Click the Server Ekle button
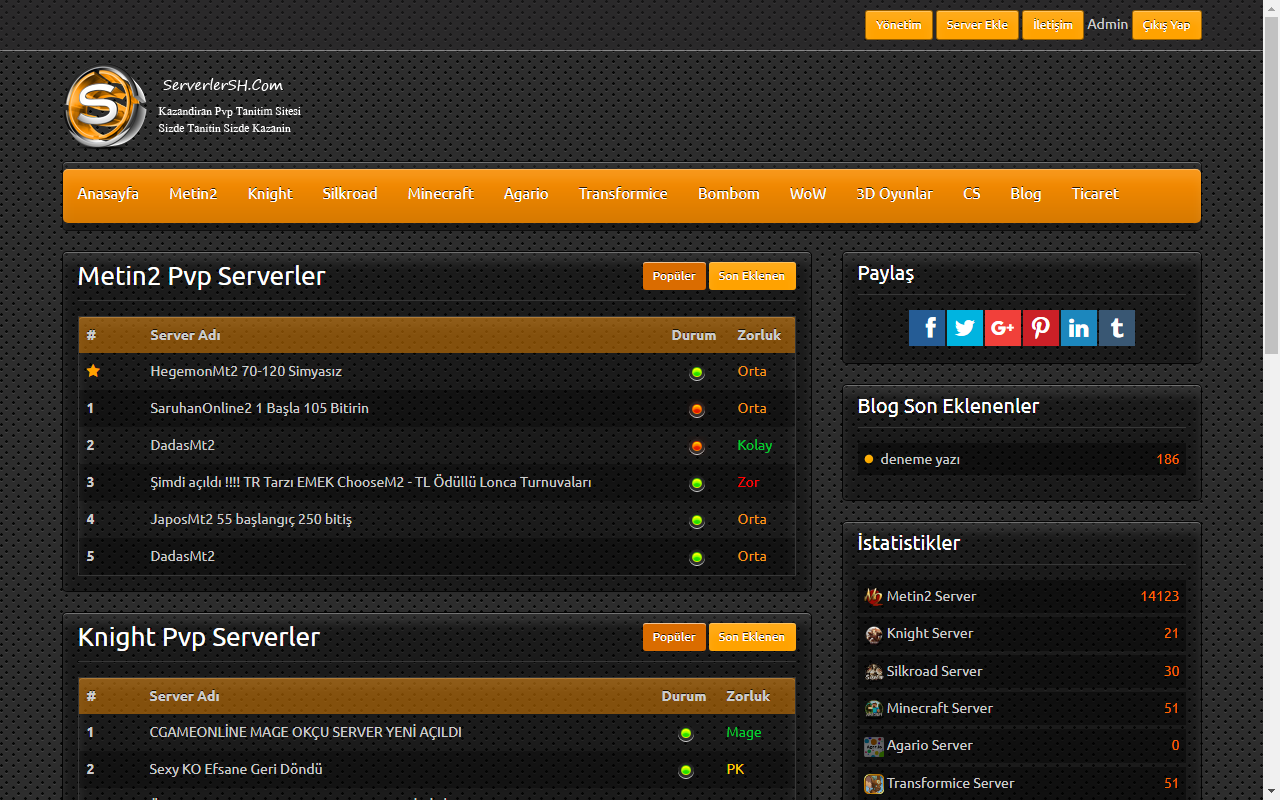Image resolution: width=1280 pixels, height=800 pixels. [x=977, y=25]
